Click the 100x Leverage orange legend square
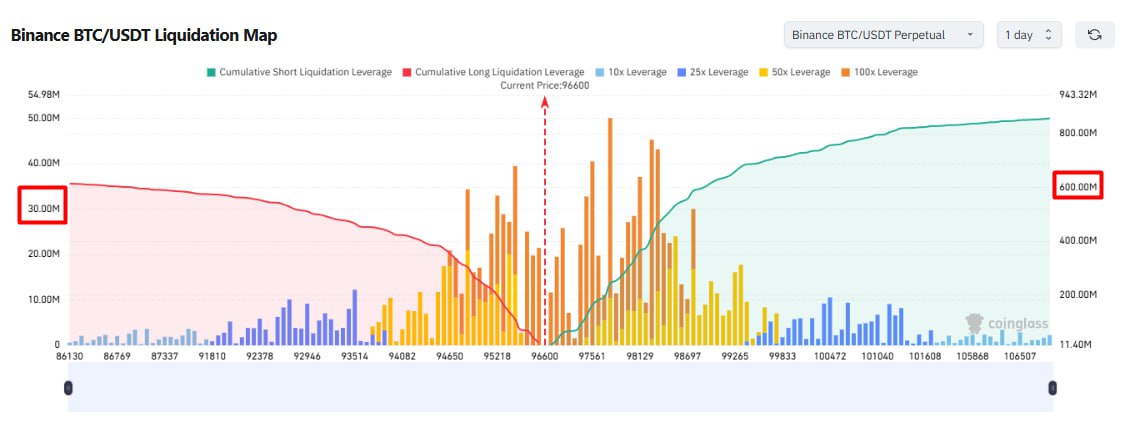 848,72
